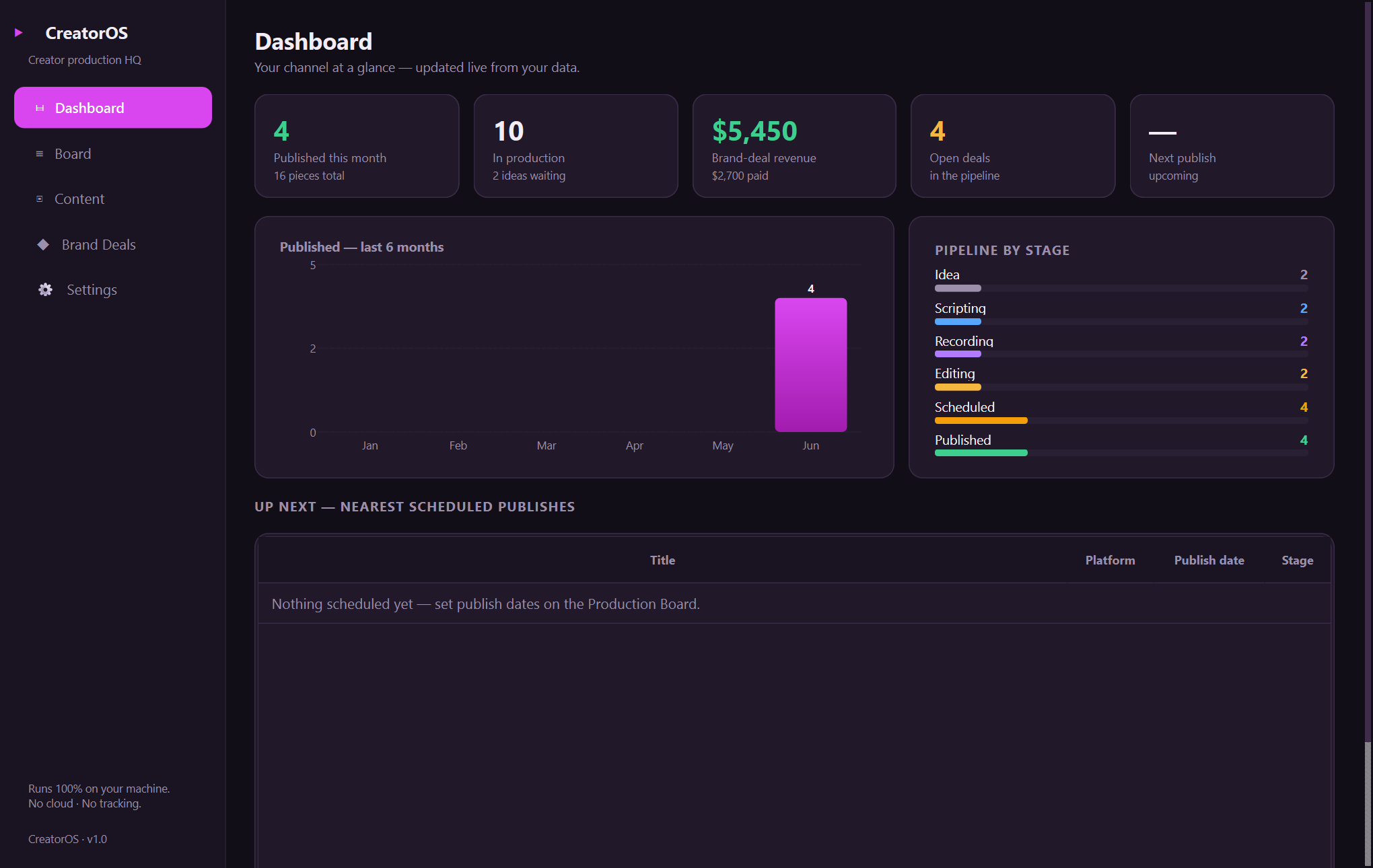Navigate to Brand Deals
1373x868 pixels.
point(113,245)
